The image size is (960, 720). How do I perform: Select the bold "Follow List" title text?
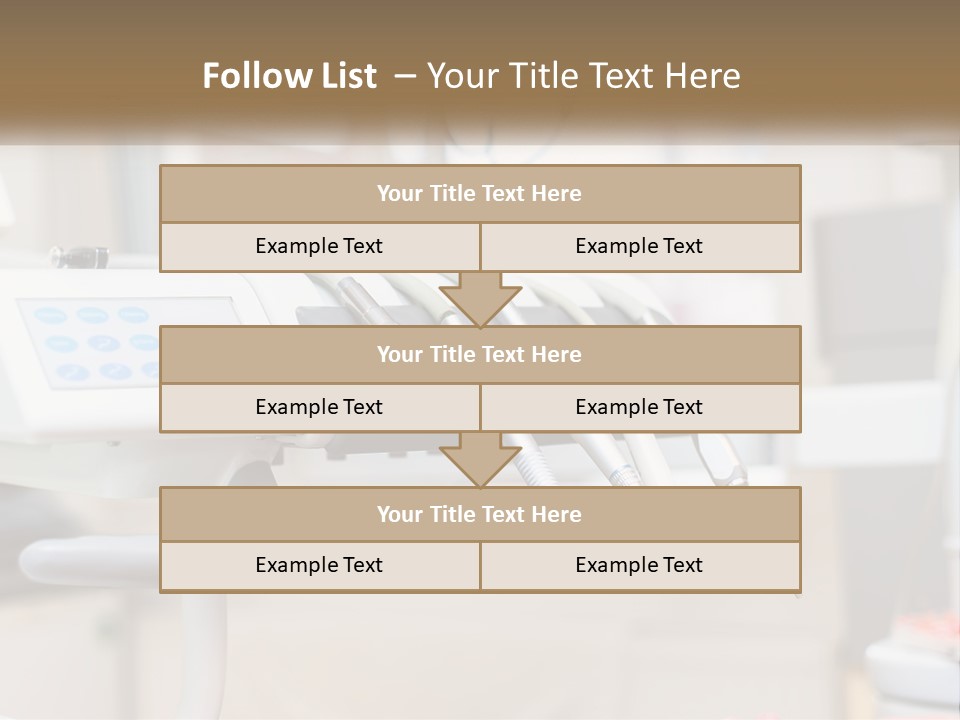(289, 76)
